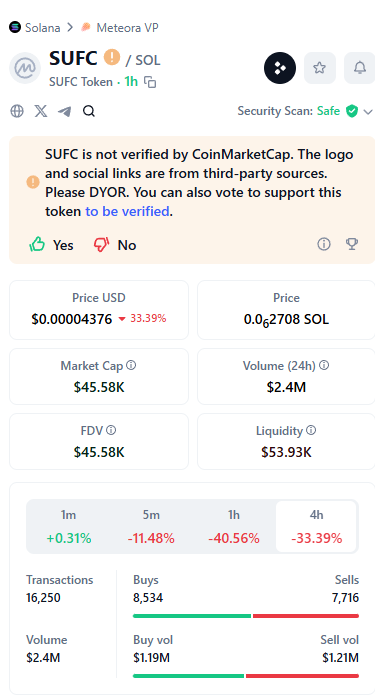Select the 1m timeframe tab
Image resolution: width=375 pixels, height=699 pixels.
point(68,526)
